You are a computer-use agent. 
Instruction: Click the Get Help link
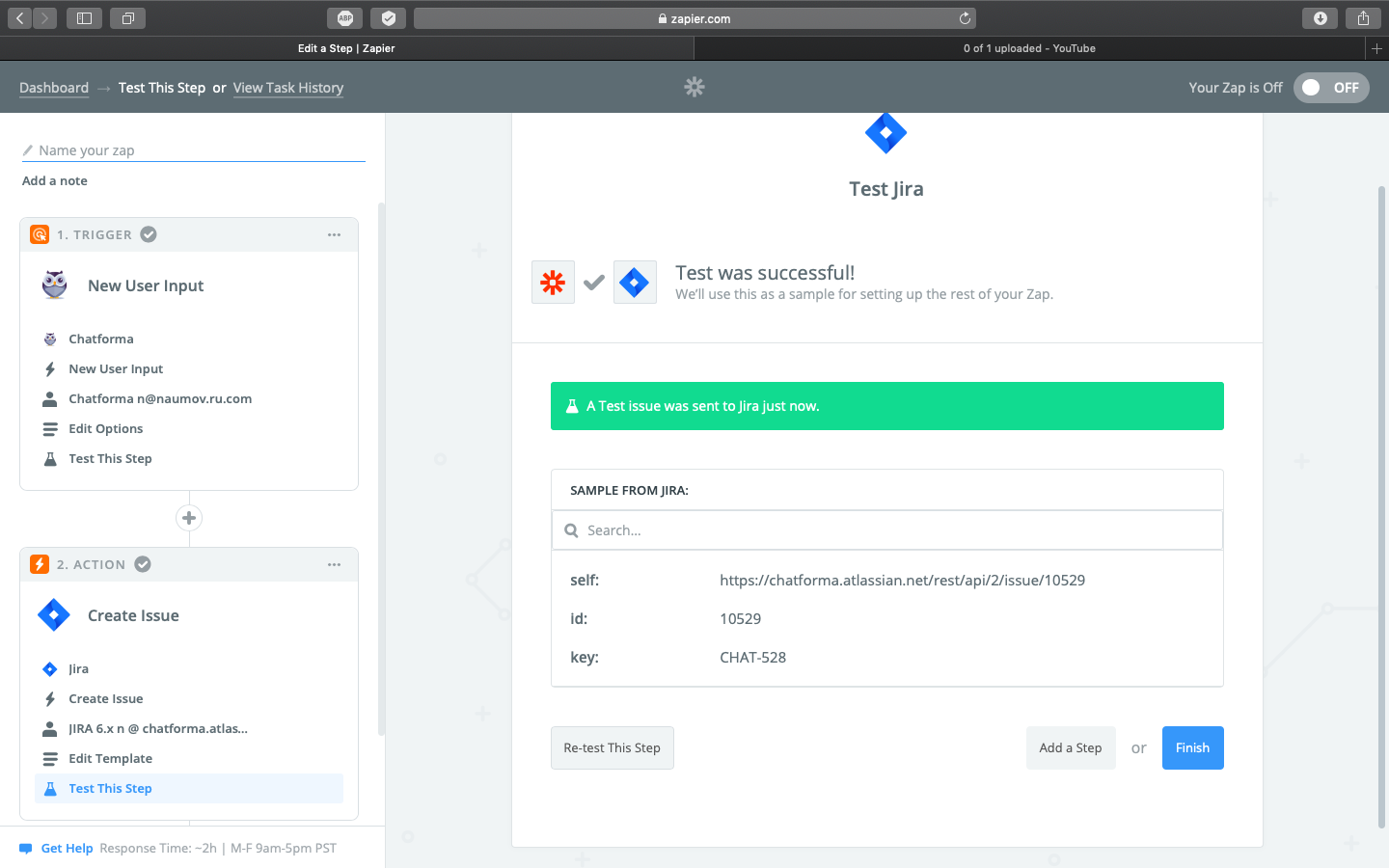pos(67,849)
